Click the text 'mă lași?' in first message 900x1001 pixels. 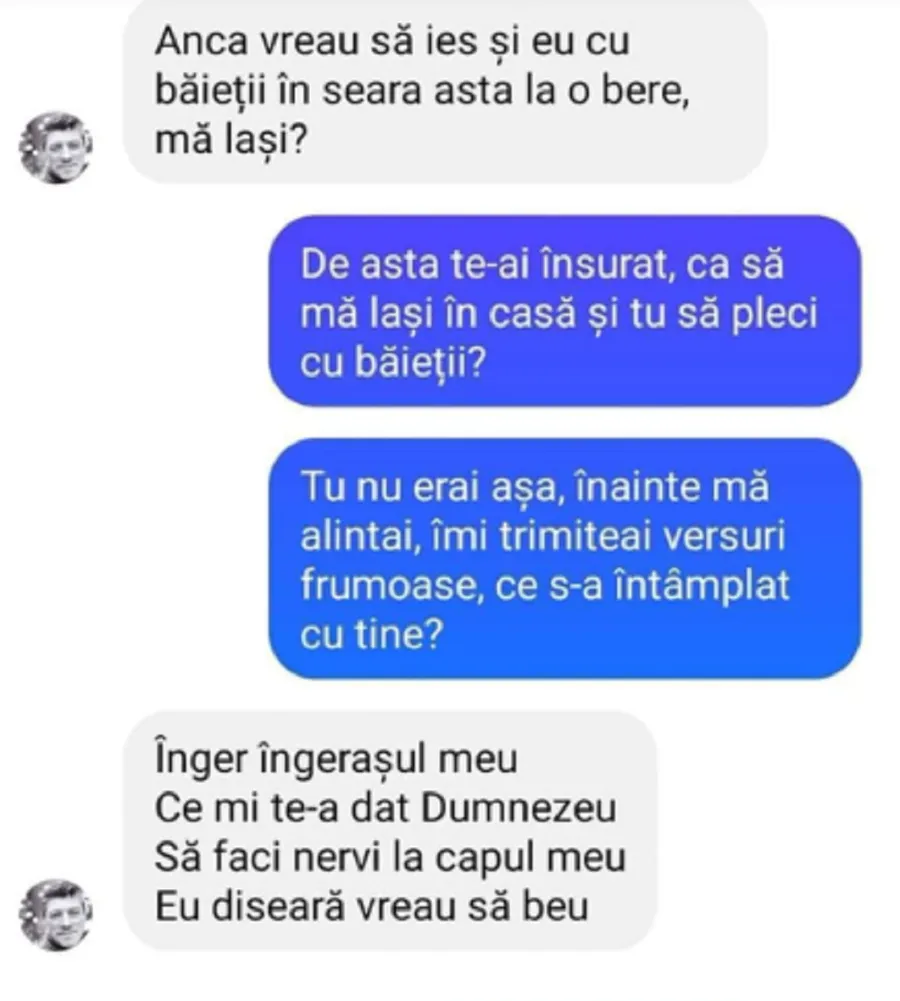(x=231, y=140)
